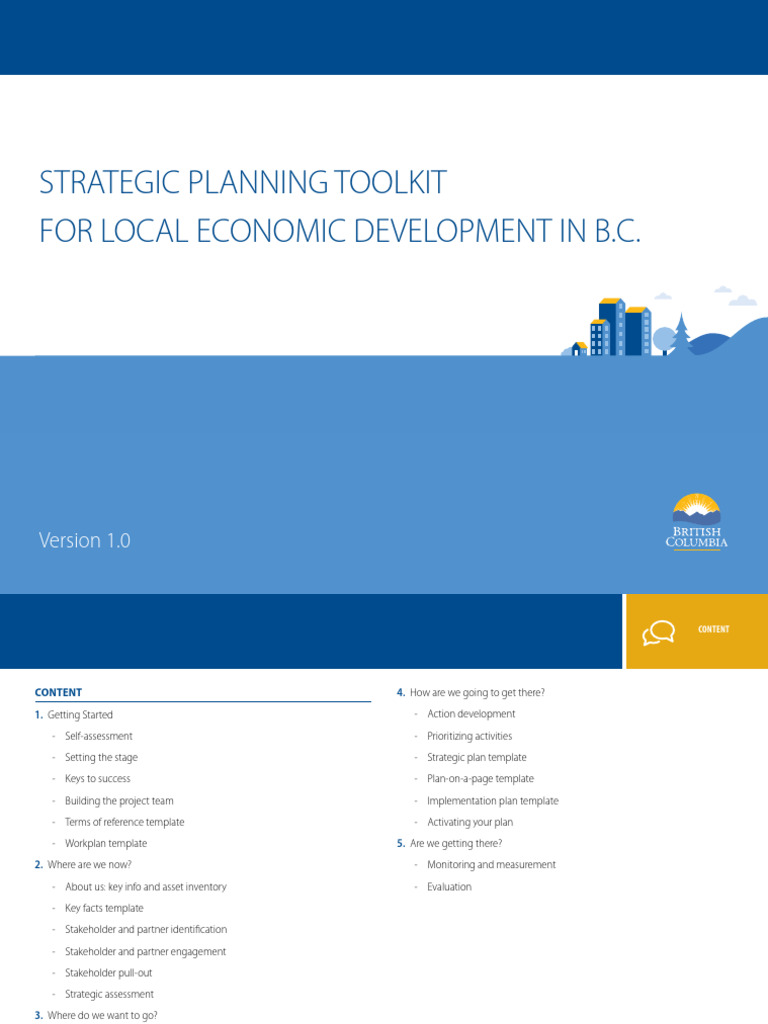The image size is (768, 1024).
Task: Select 'Stakeholder and partner identification' entry
Action: (x=146, y=929)
